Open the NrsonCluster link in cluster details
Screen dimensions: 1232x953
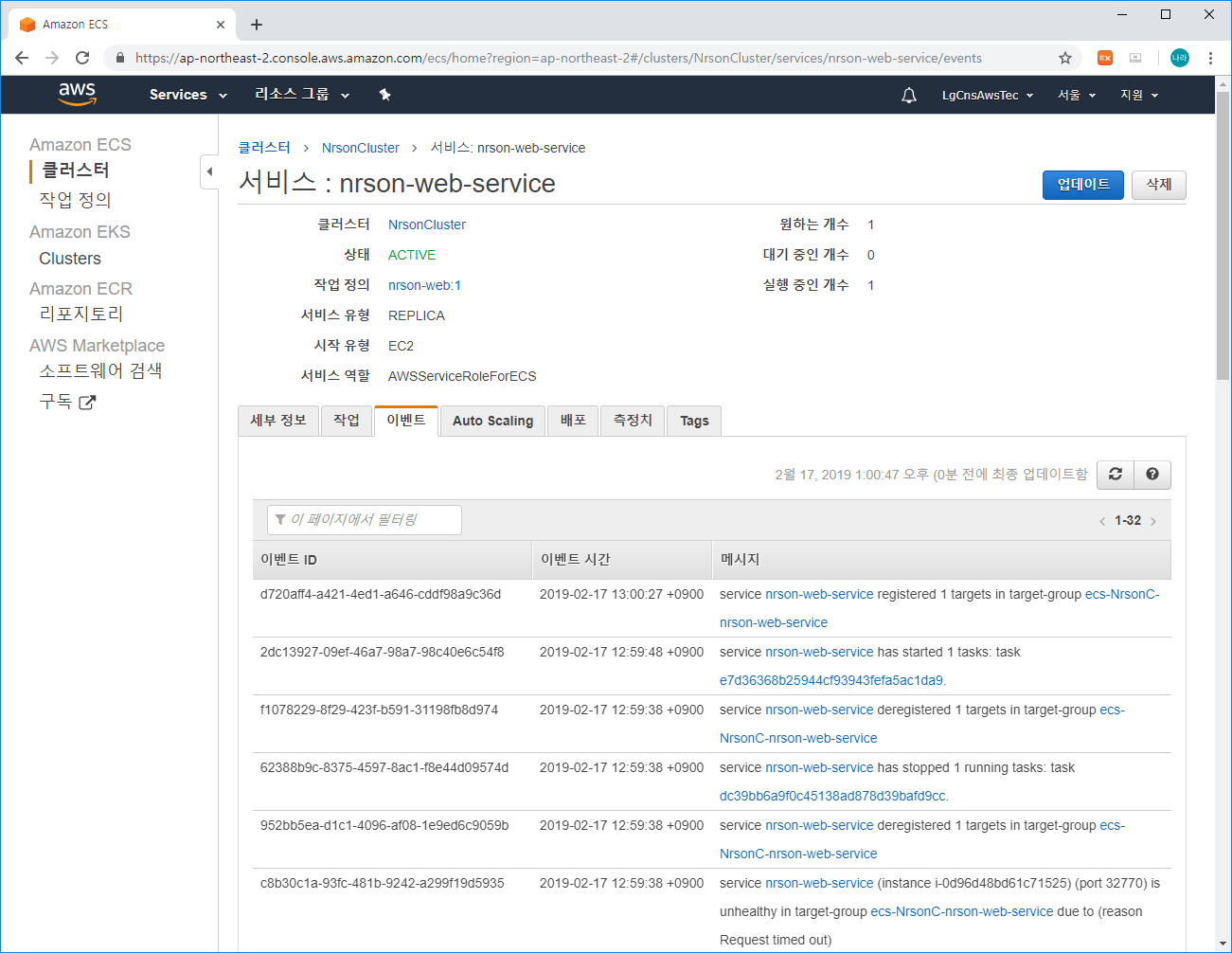pos(427,225)
